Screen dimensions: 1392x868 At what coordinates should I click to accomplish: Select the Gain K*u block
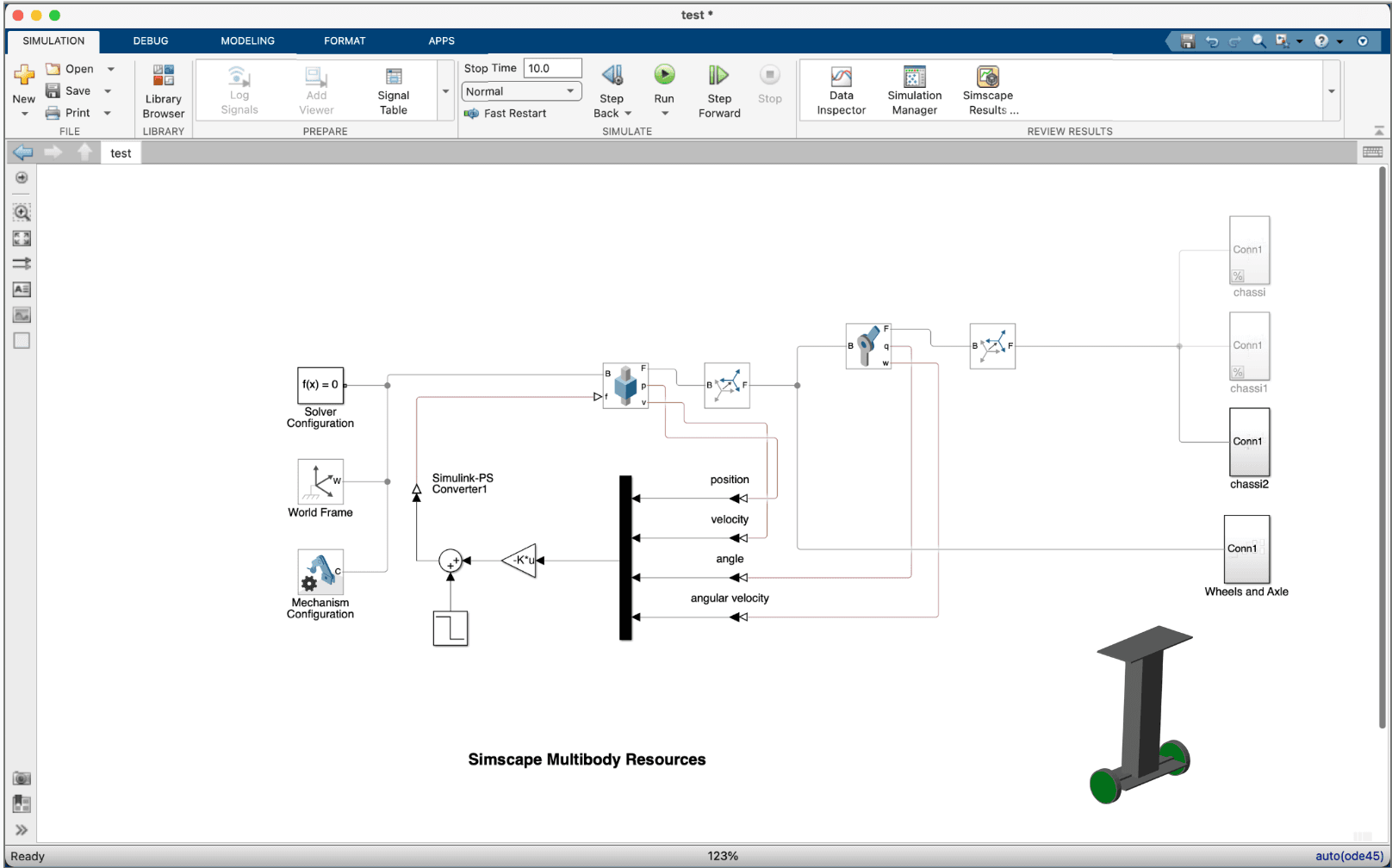pyautogui.click(x=519, y=561)
